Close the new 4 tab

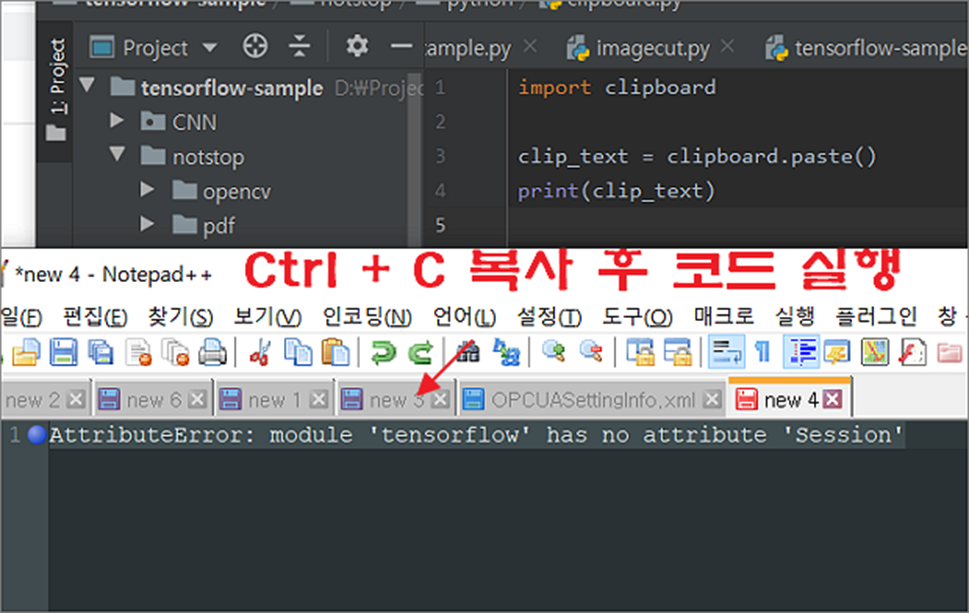(833, 400)
